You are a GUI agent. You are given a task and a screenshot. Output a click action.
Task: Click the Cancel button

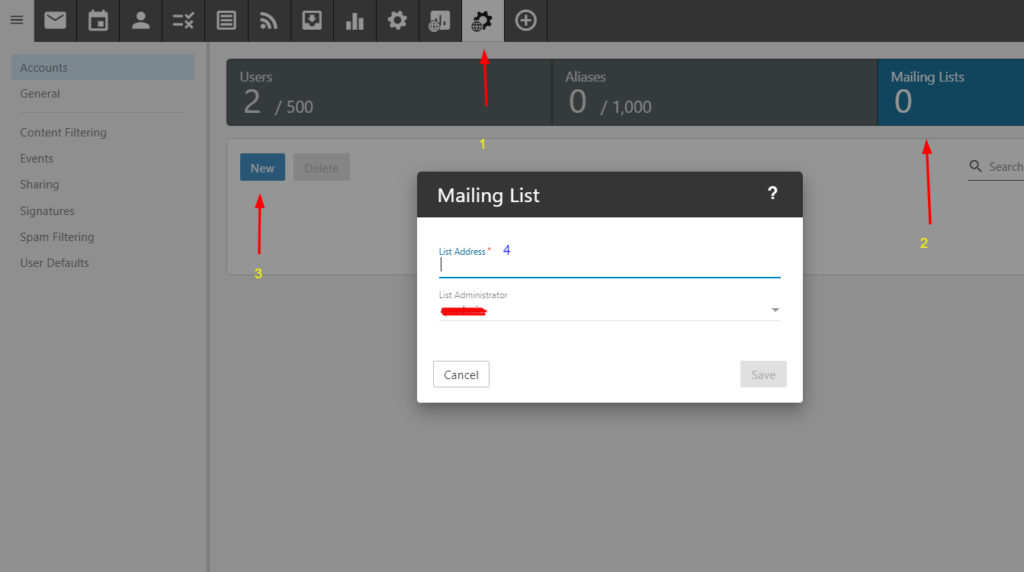click(461, 374)
